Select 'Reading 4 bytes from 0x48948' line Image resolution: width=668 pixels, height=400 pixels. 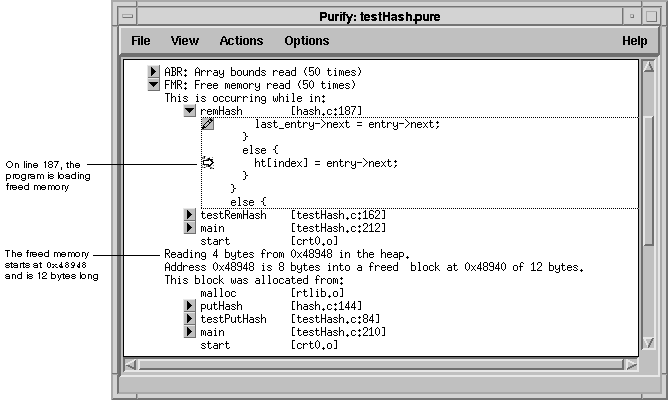287,254
